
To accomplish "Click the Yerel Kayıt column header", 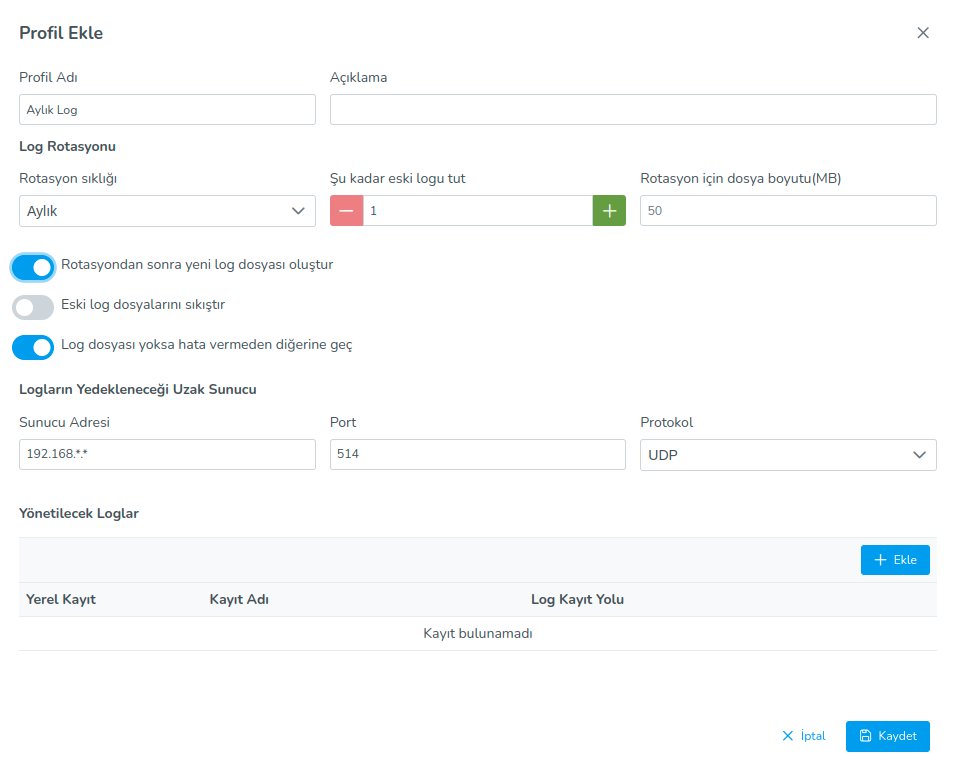I will point(61,600).
